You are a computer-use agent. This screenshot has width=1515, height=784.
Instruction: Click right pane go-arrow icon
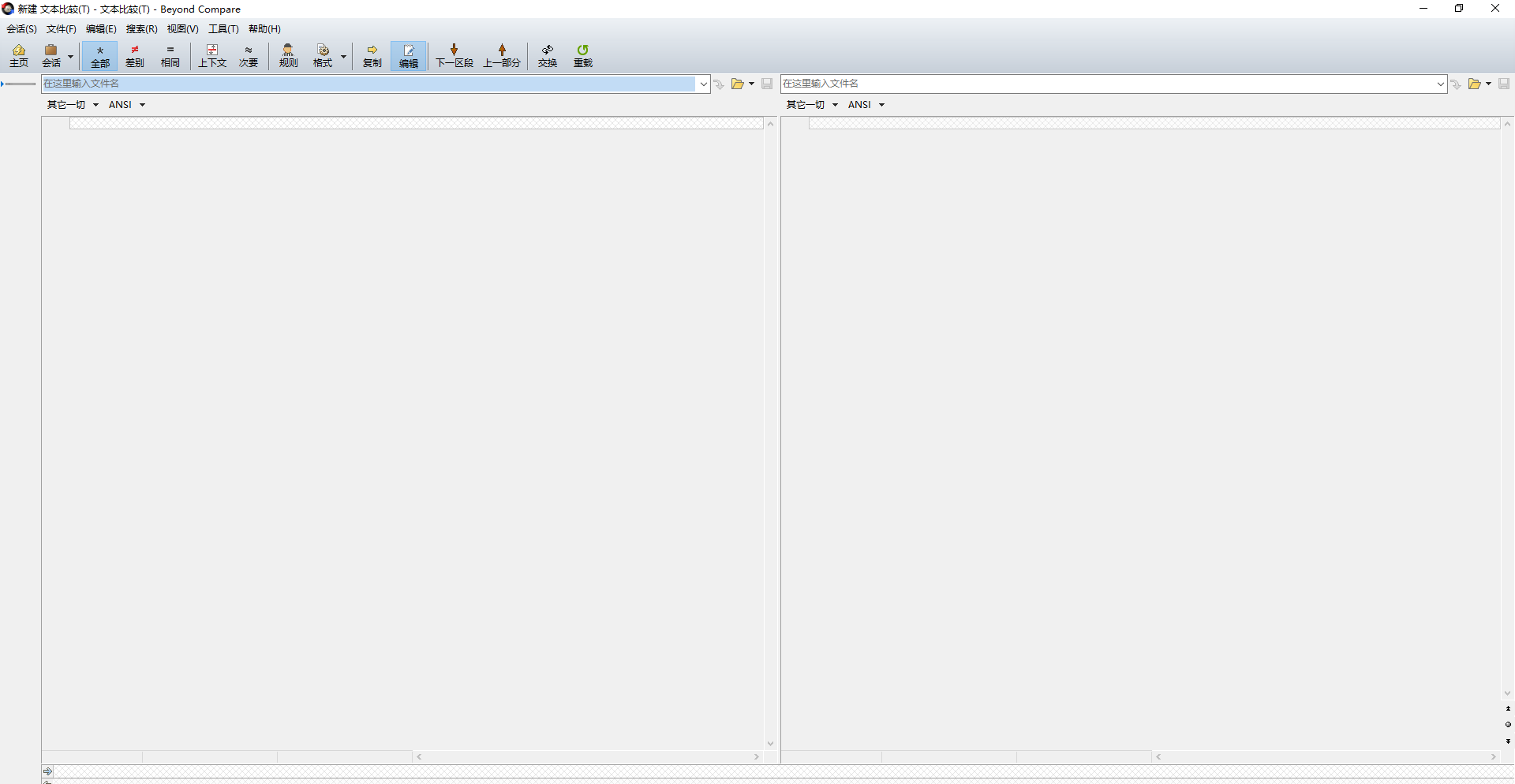coord(1456,84)
